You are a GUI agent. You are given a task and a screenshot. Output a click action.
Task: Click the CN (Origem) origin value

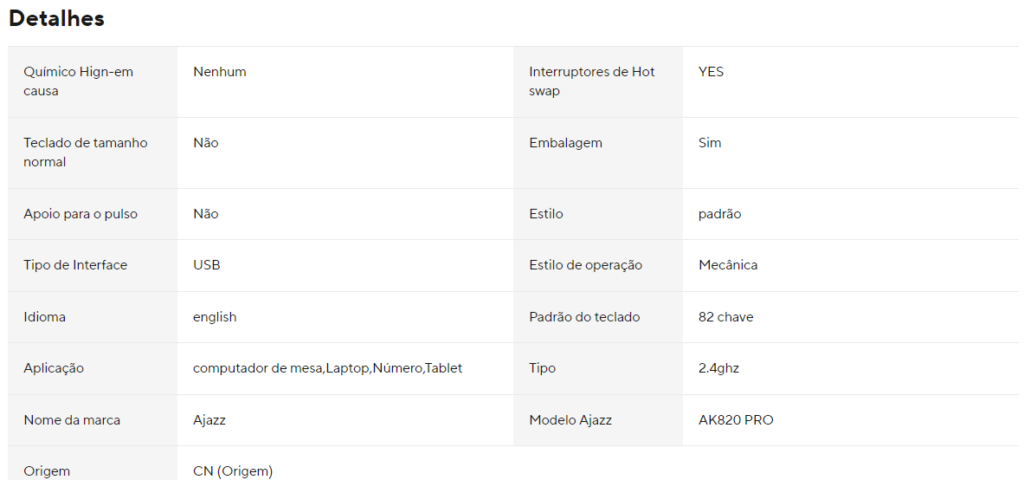coord(232,471)
